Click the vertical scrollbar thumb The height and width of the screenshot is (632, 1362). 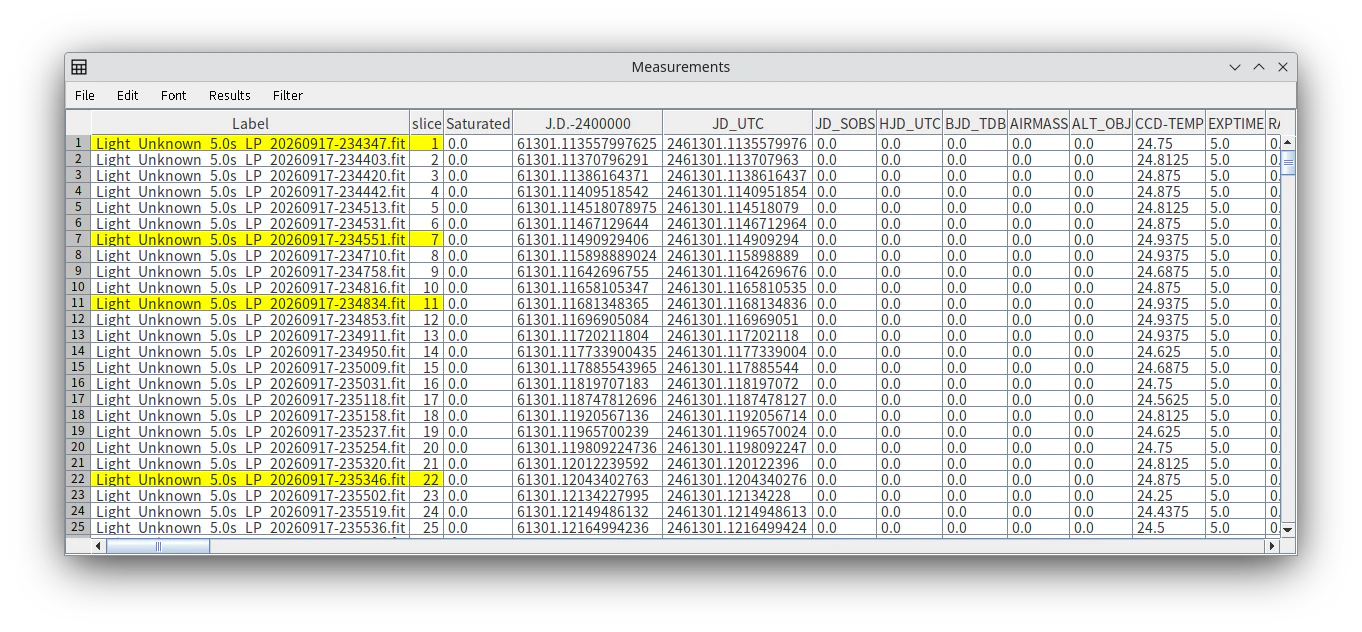(1288, 163)
